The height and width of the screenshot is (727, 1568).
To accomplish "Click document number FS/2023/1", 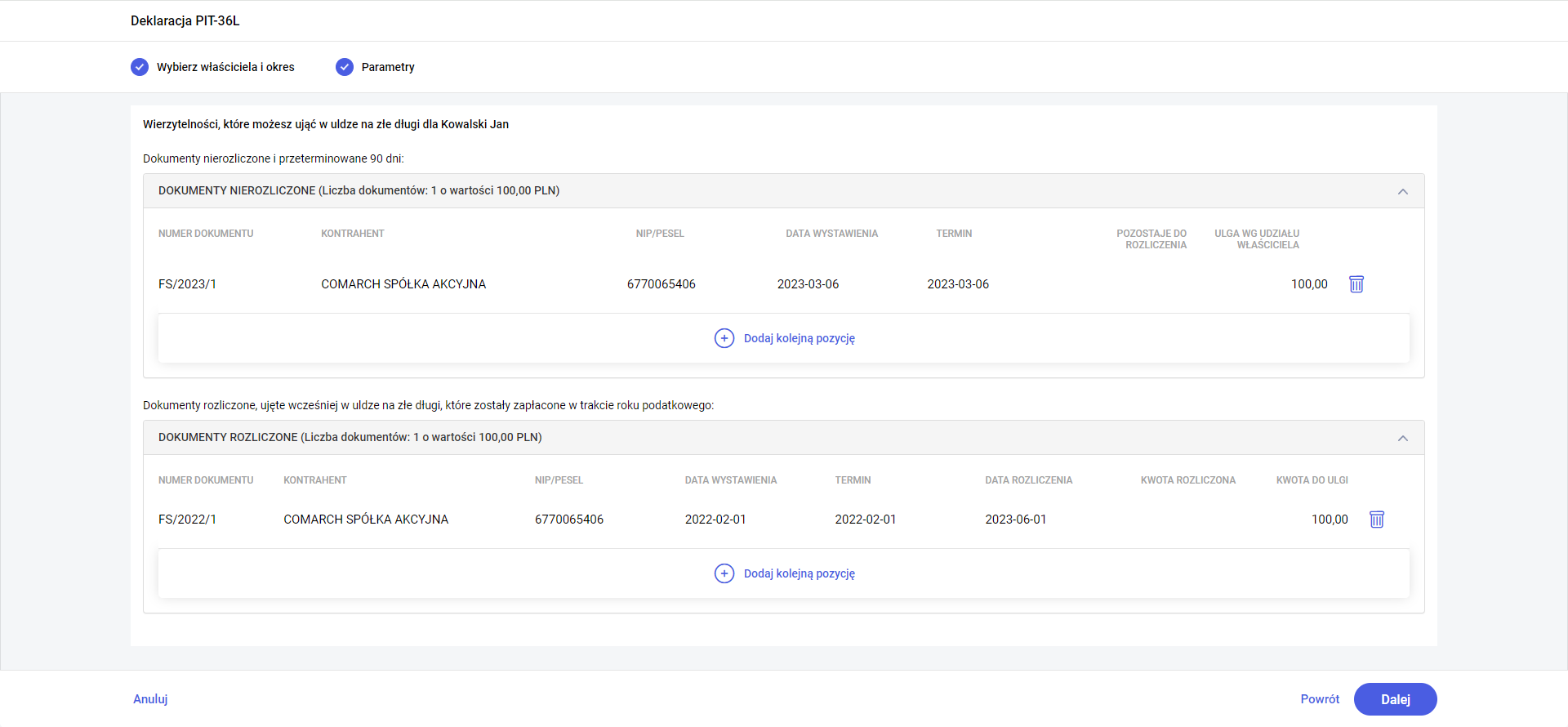I will pyautogui.click(x=187, y=284).
